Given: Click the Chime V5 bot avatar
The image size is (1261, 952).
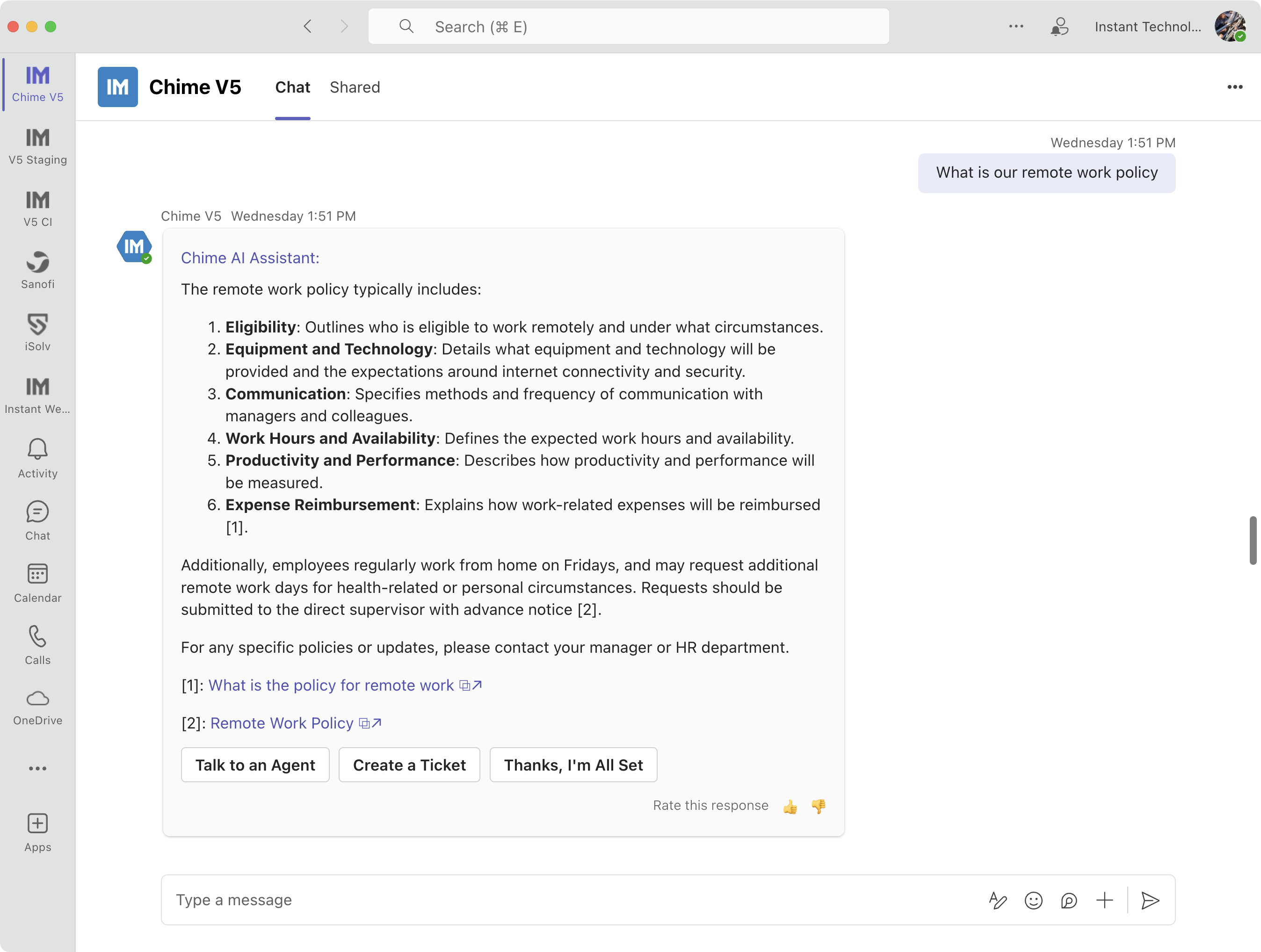Looking at the screenshot, I should [x=134, y=246].
